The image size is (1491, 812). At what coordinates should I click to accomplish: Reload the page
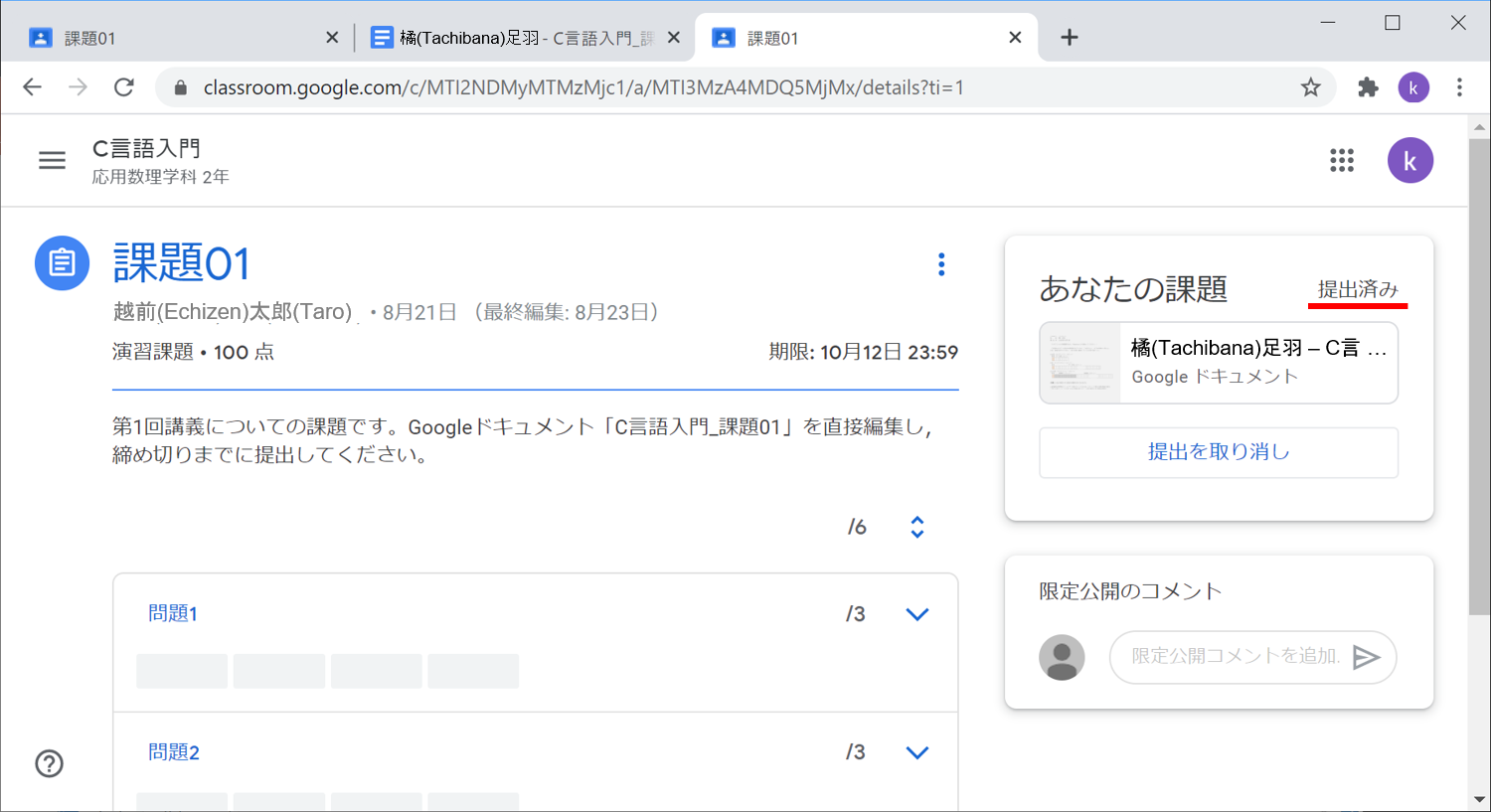124,87
